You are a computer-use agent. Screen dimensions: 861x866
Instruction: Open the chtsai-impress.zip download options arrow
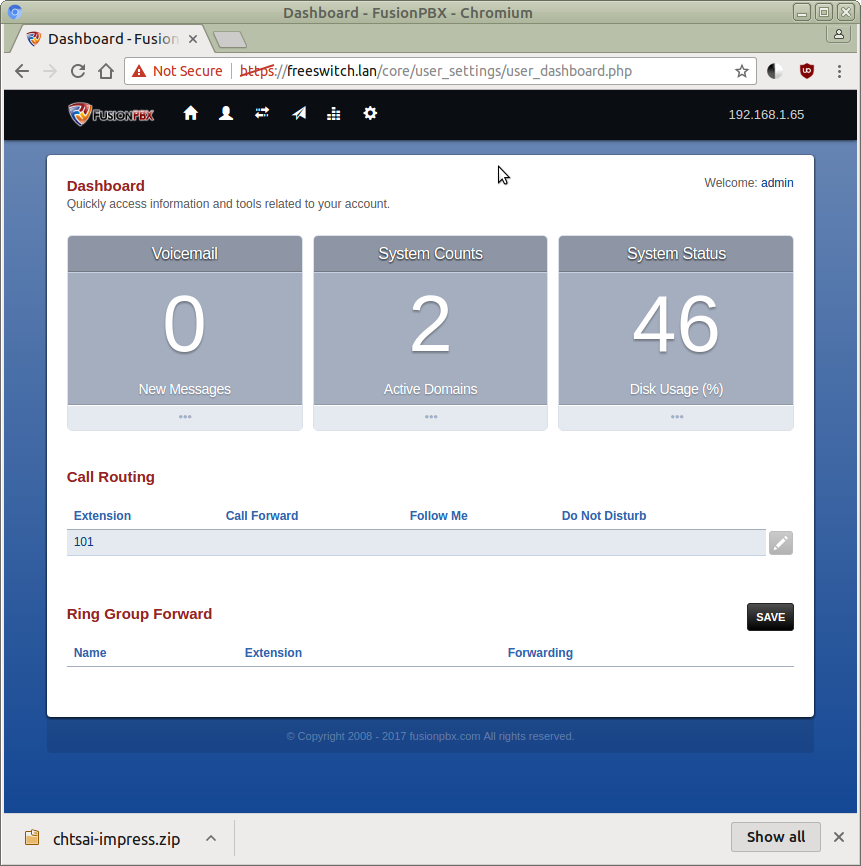tap(211, 838)
